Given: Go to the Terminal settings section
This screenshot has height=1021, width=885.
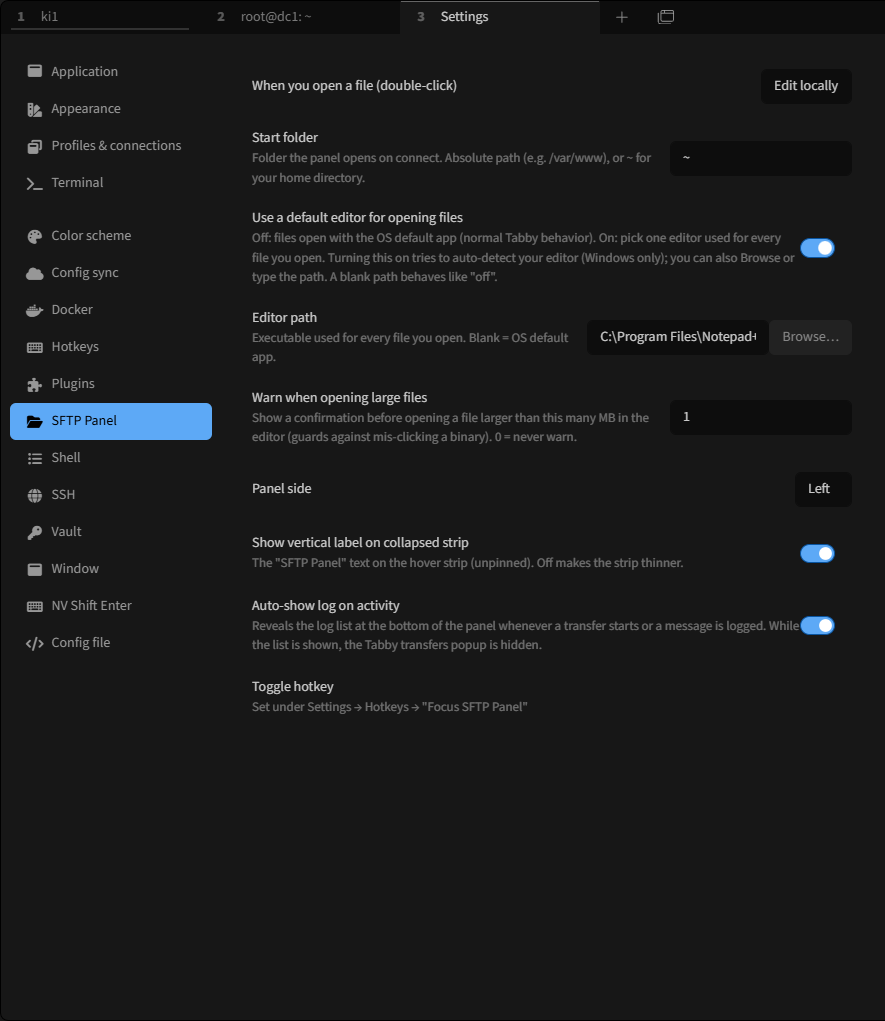Looking at the screenshot, I should pos(111,183).
